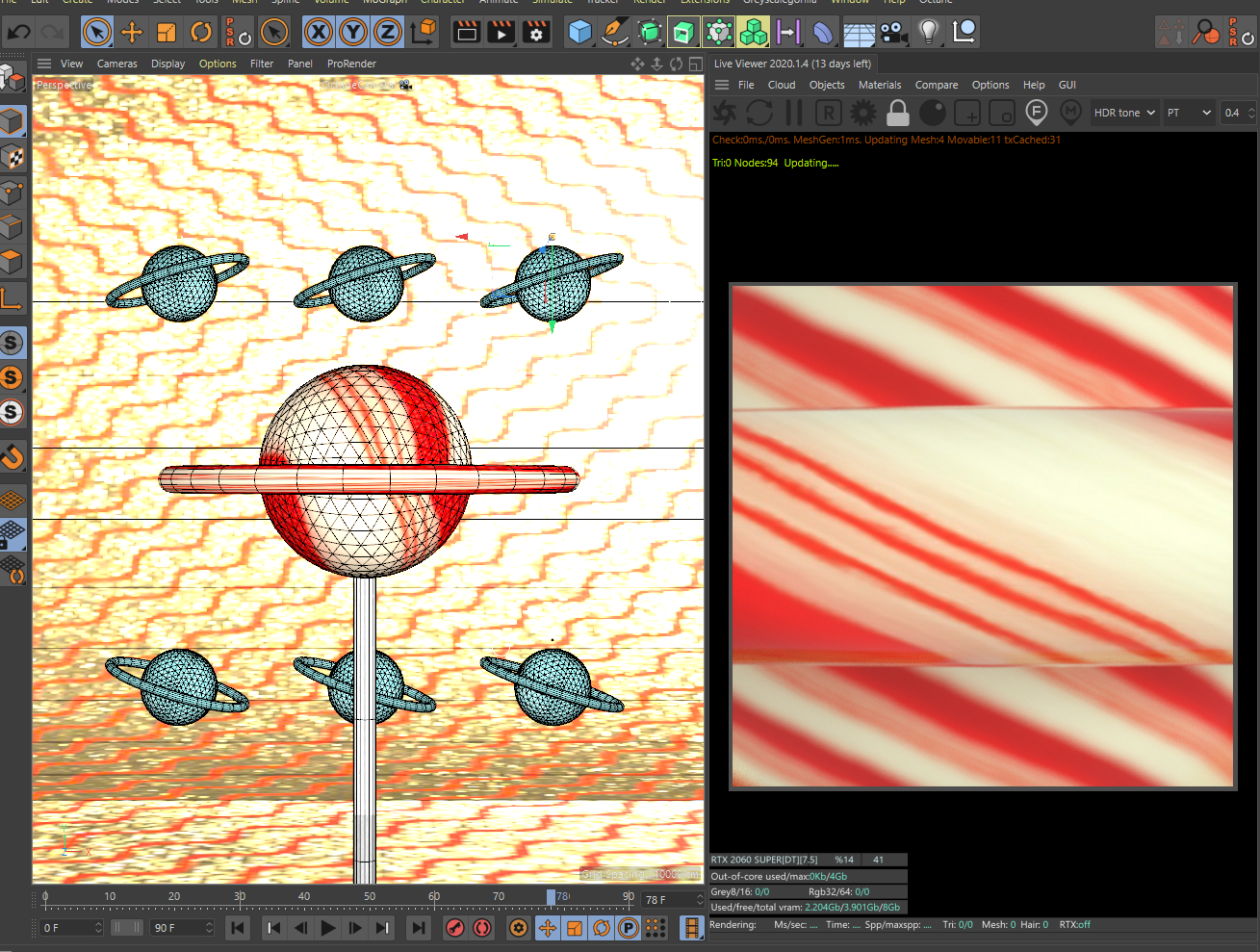The image size is (1260, 952).
Task: Open Live Viewer Cloud menu
Action: pyautogui.click(x=782, y=85)
